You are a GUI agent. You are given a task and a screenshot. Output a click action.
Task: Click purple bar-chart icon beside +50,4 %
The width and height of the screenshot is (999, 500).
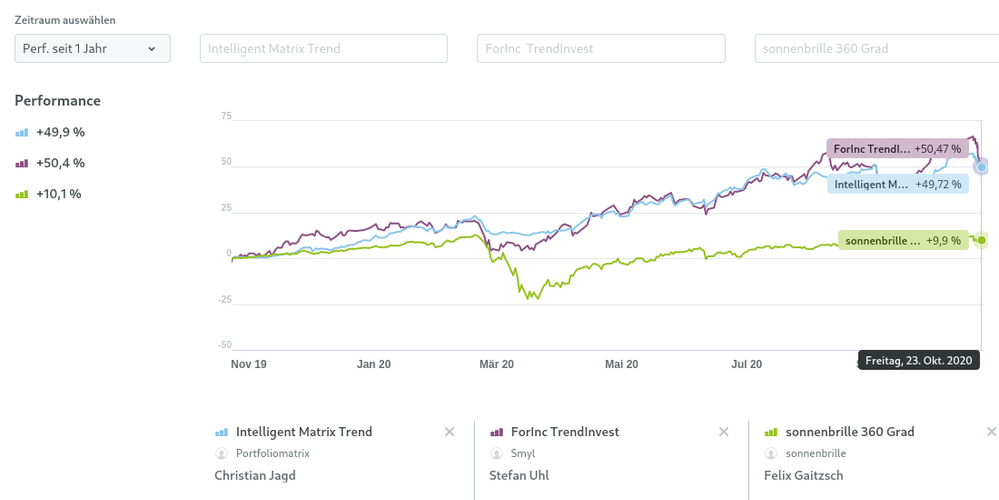pos(22,163)
